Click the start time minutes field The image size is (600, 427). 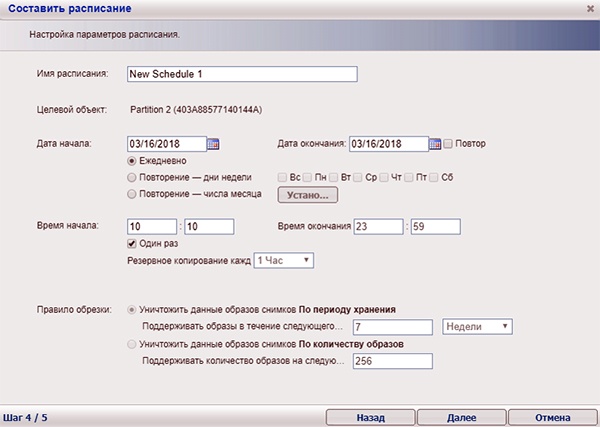click(x=209, y=227)
